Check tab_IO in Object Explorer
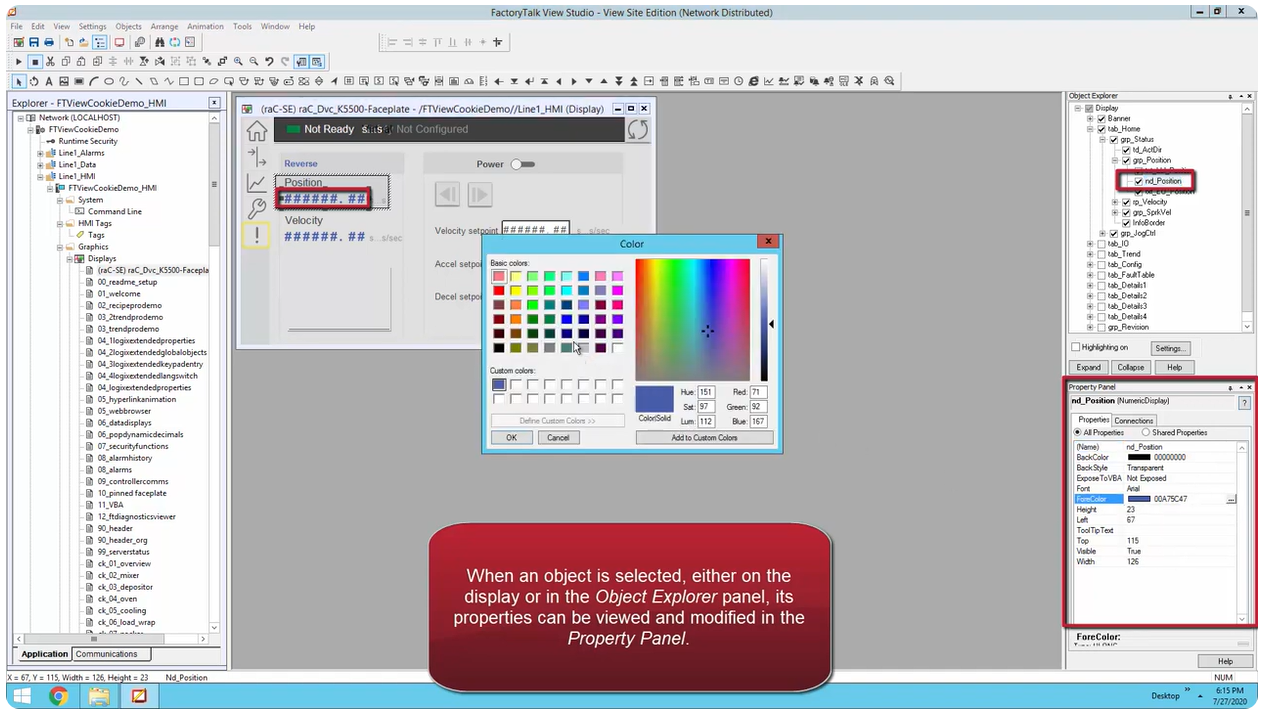This screenshot has width=1266, height=716. [x=1102, y=245]
